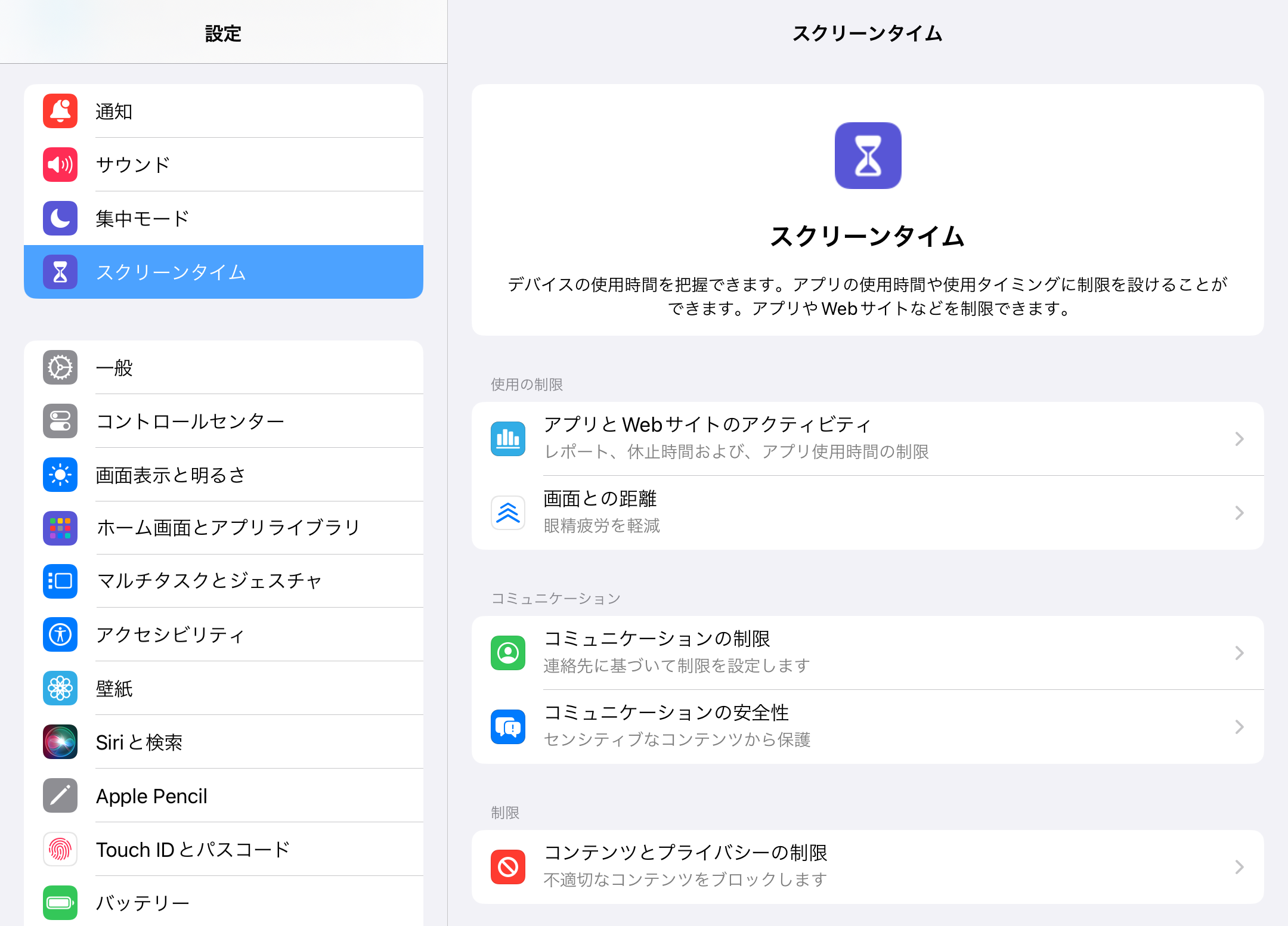
Task: Tap the bar chart アクティビティ icon
Action: 508,439
